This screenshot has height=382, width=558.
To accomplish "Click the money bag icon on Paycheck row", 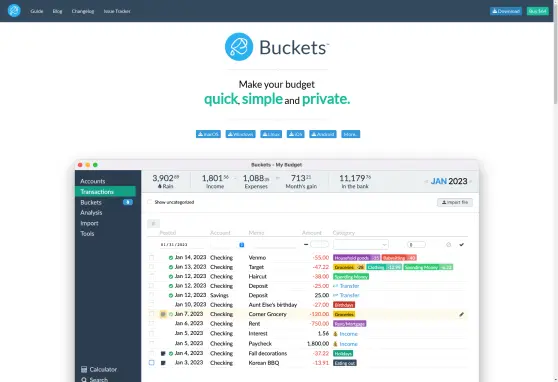I will click(335, 344).
